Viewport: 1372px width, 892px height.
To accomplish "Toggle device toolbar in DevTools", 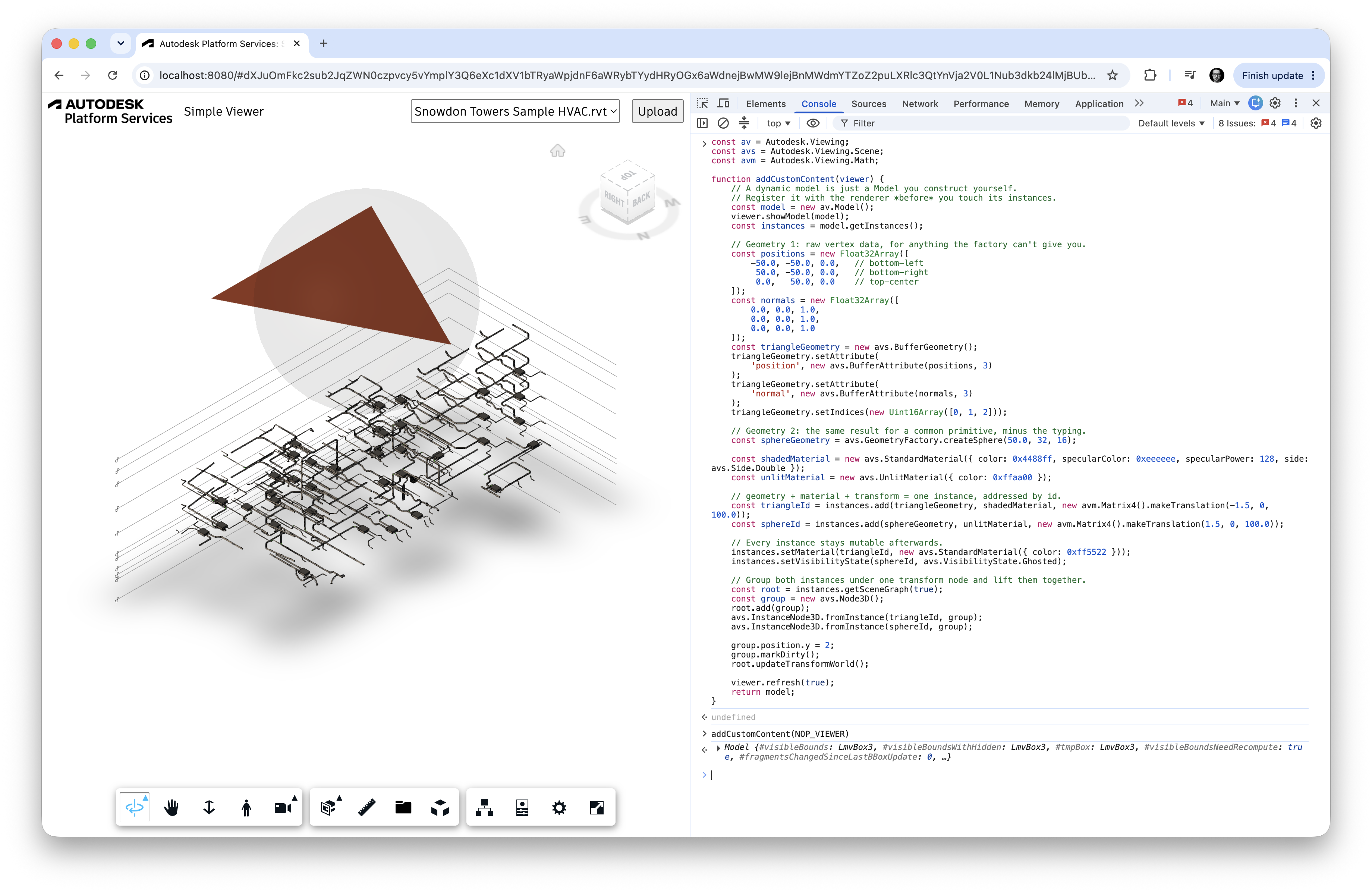I will click(724, 103).
